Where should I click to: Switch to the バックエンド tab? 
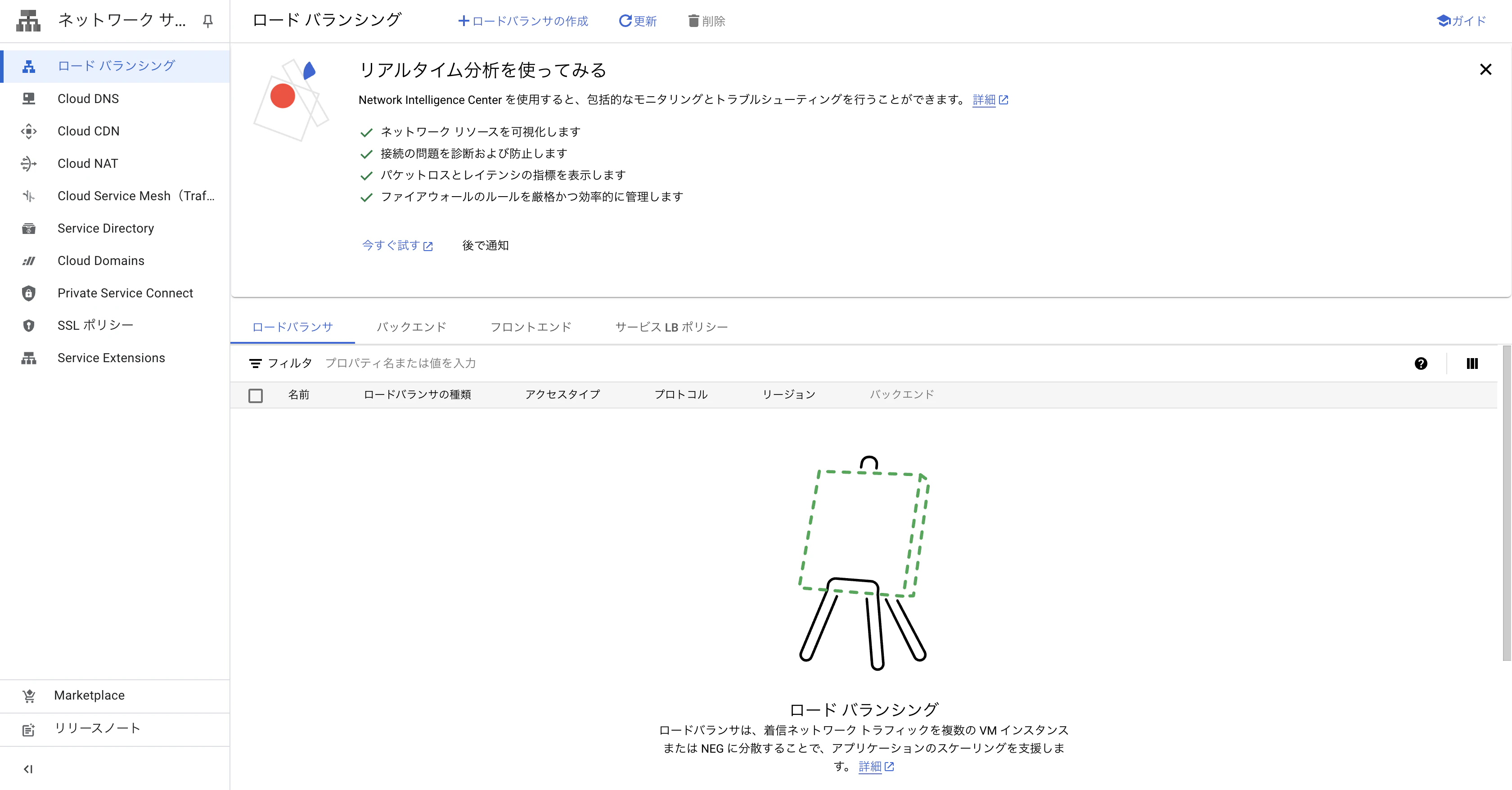pos(411,327)
